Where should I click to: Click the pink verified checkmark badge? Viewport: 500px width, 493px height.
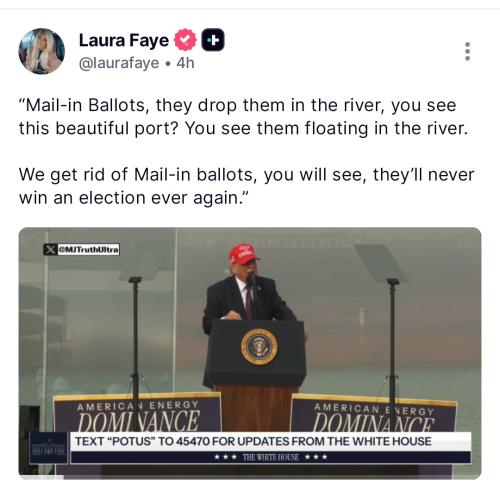tap(185, 40)
